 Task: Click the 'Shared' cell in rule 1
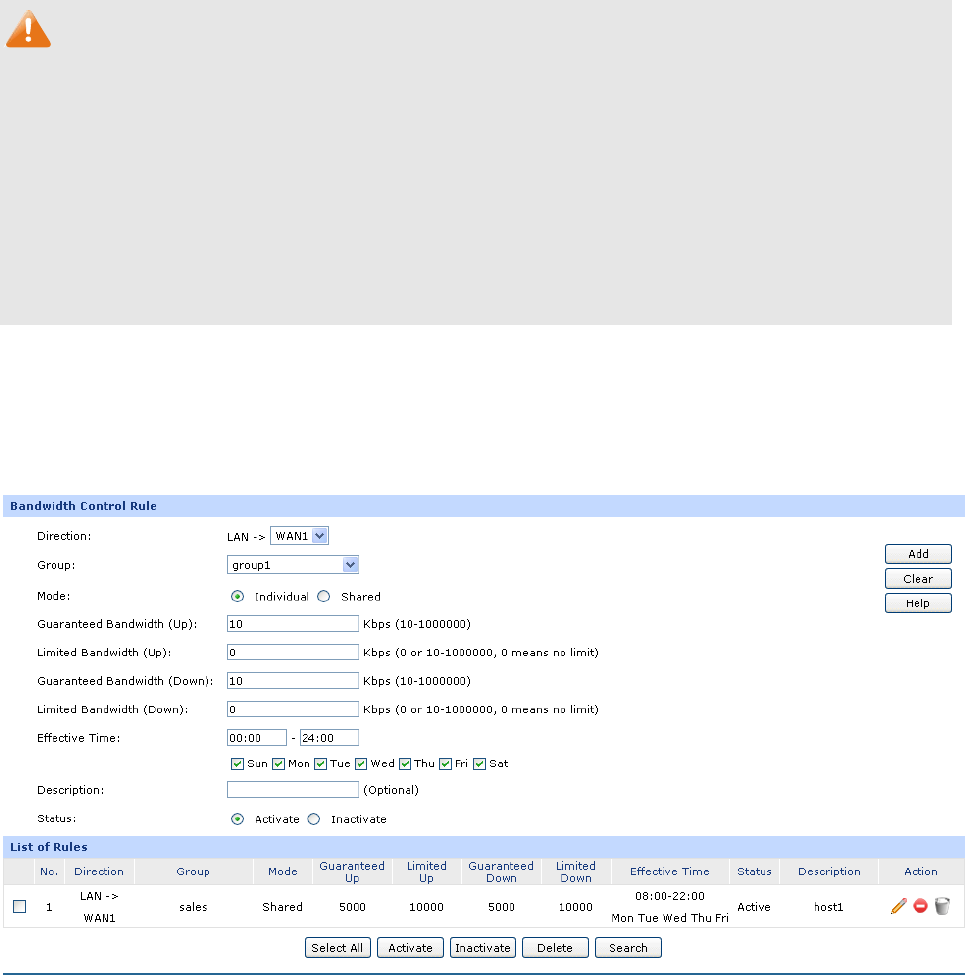[x=282, y=908]
